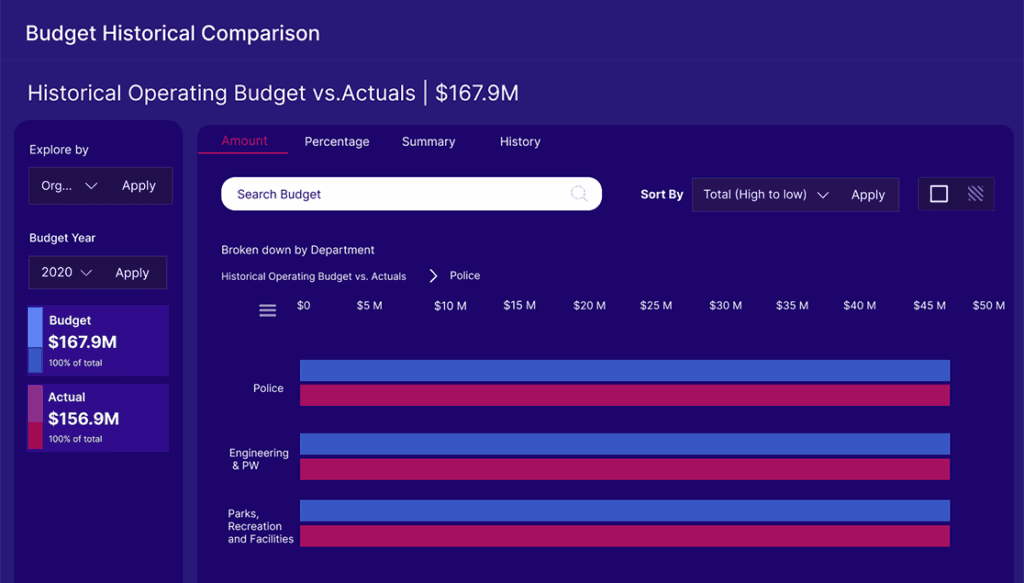The width and height of the screenshot is (1024, 583).
Task: Click inside the Search Budget field
Action: (380, 193)
